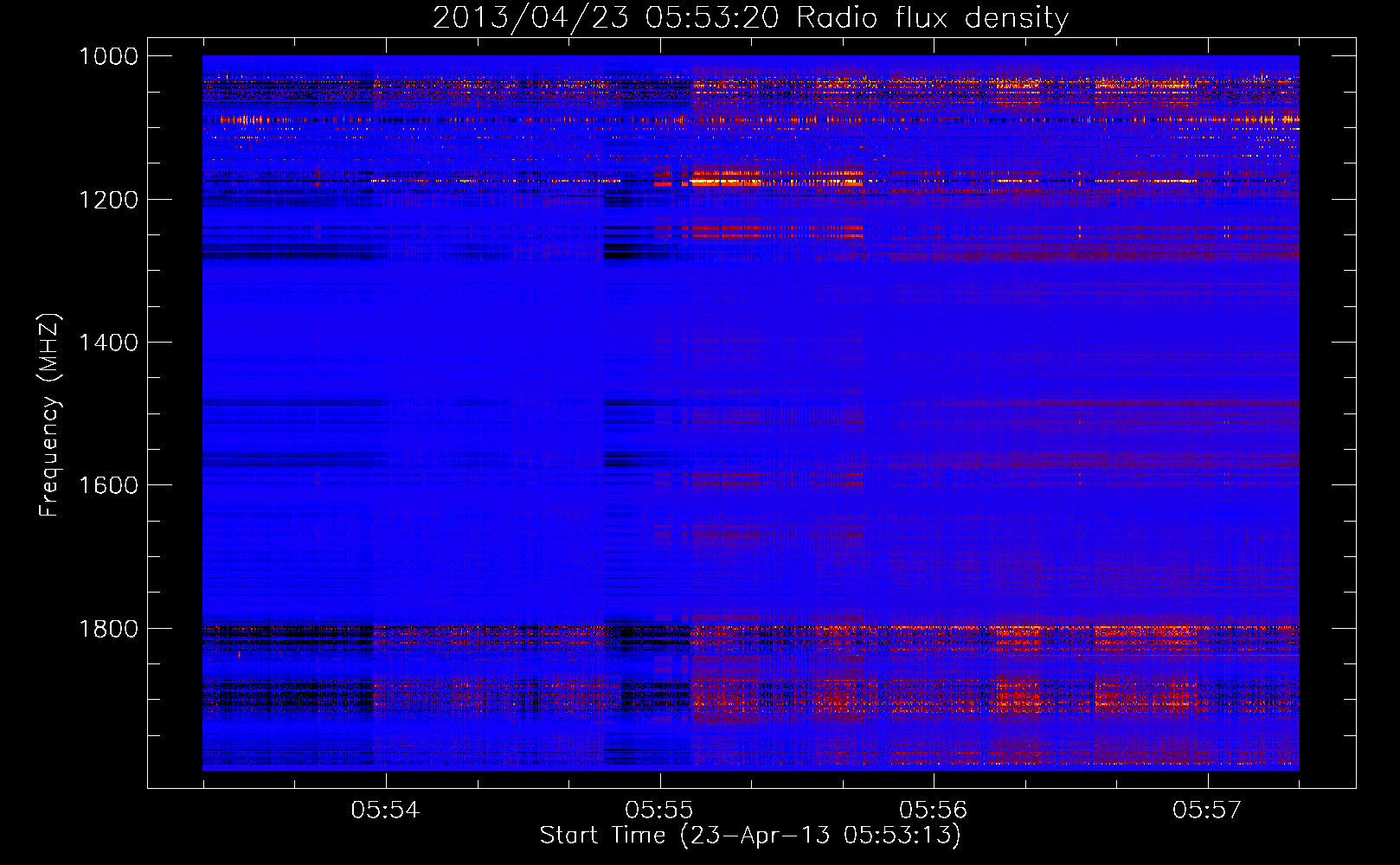Click the 1600 frequency axis label
This screenshot has height=865, width=1400.
tap(108, 485)
